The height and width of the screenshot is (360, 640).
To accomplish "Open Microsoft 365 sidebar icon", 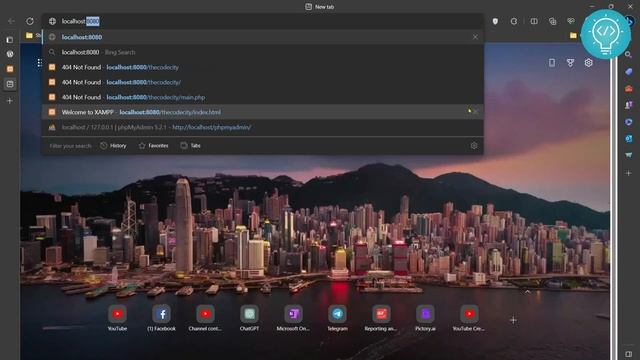I will (x=629, y=122).
